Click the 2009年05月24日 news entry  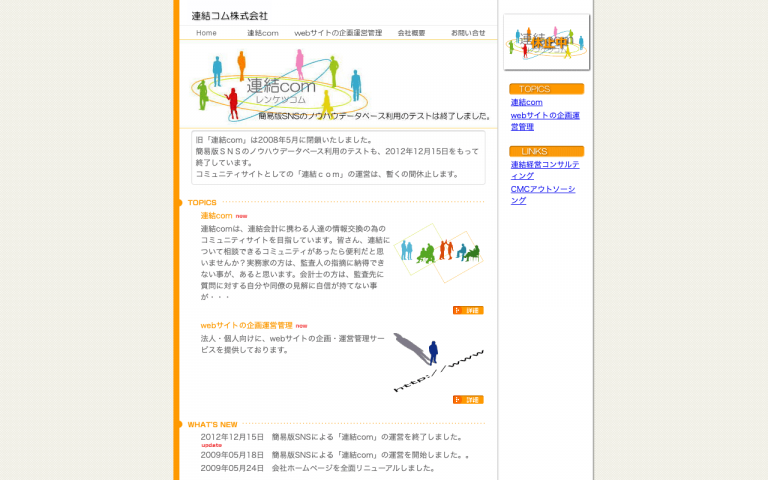tap(318, 468)
